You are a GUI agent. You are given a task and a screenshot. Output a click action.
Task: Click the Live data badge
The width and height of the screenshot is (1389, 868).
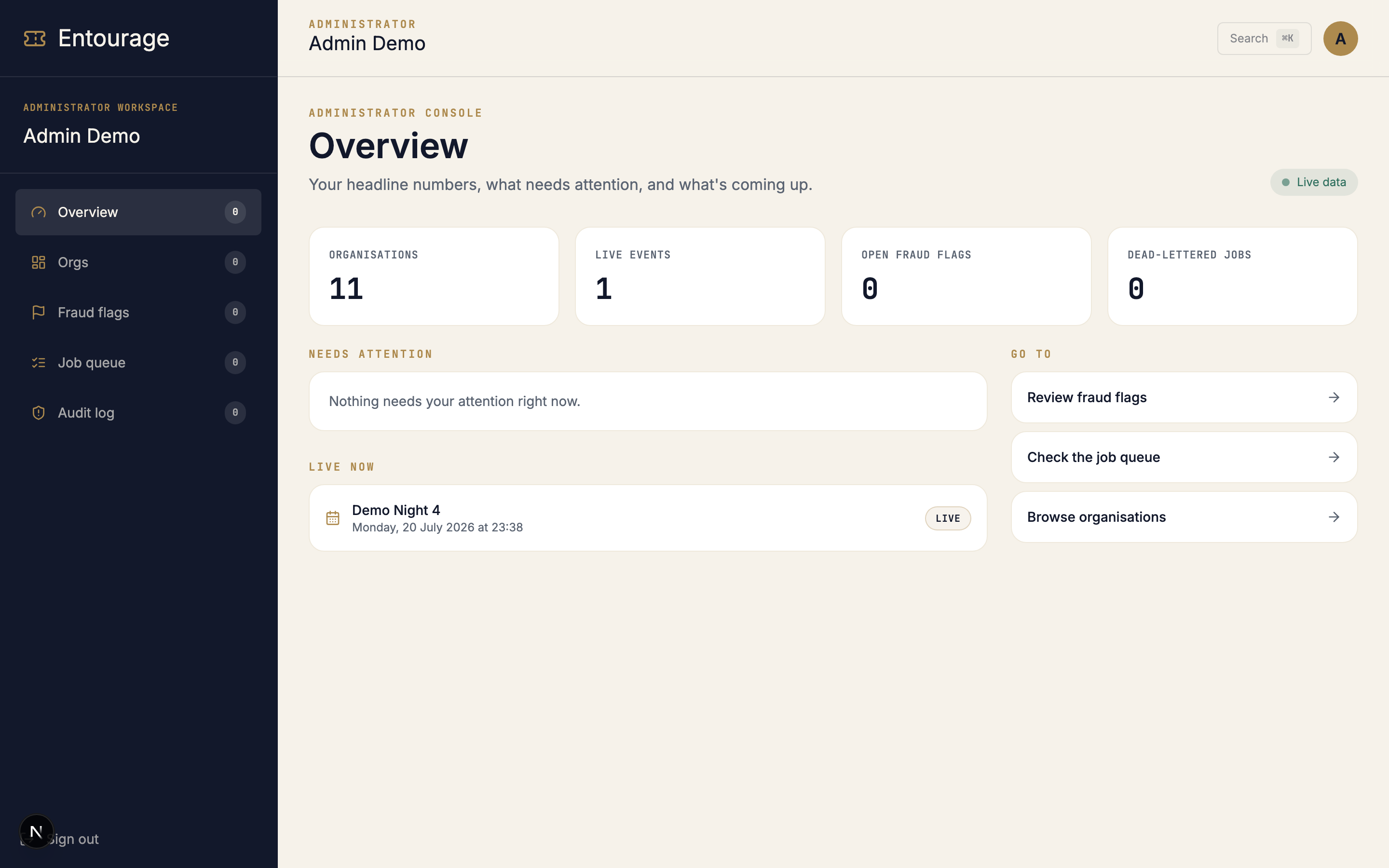tap(1313, 182)
